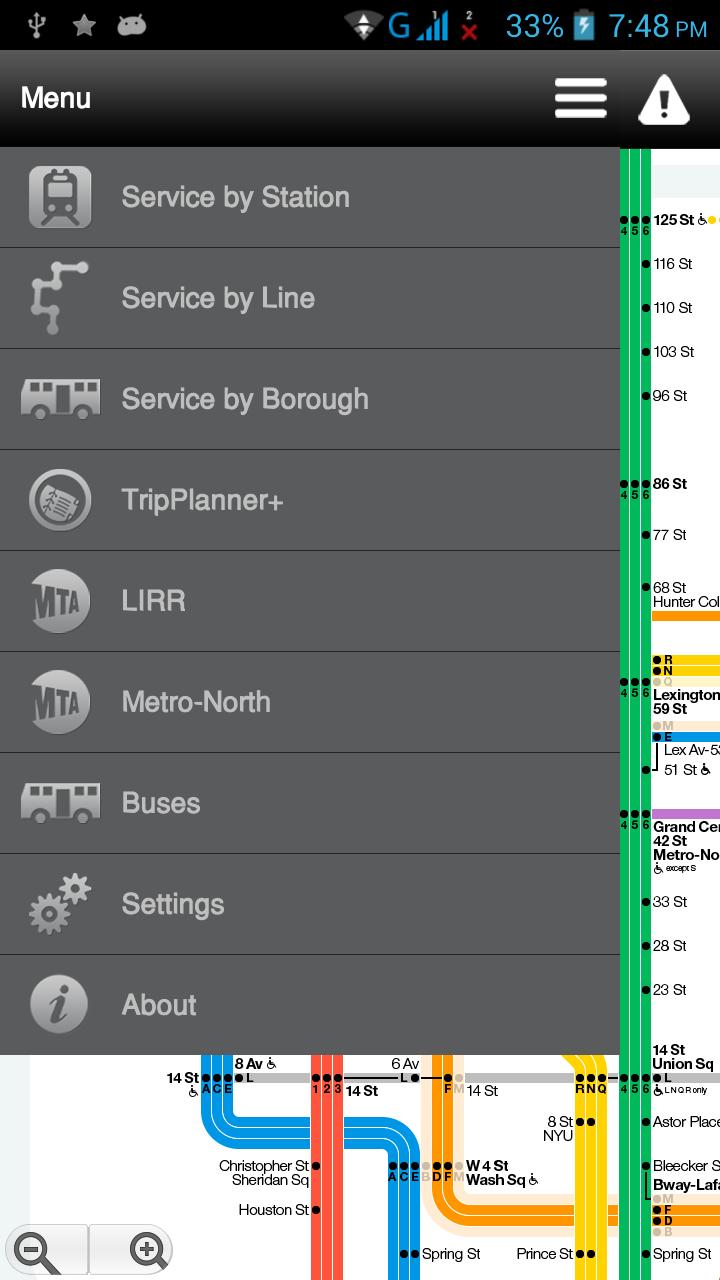The image size is (720, 1280).
Task: Tap the hamburger menu icon
Action: click(x=581, y=98)
